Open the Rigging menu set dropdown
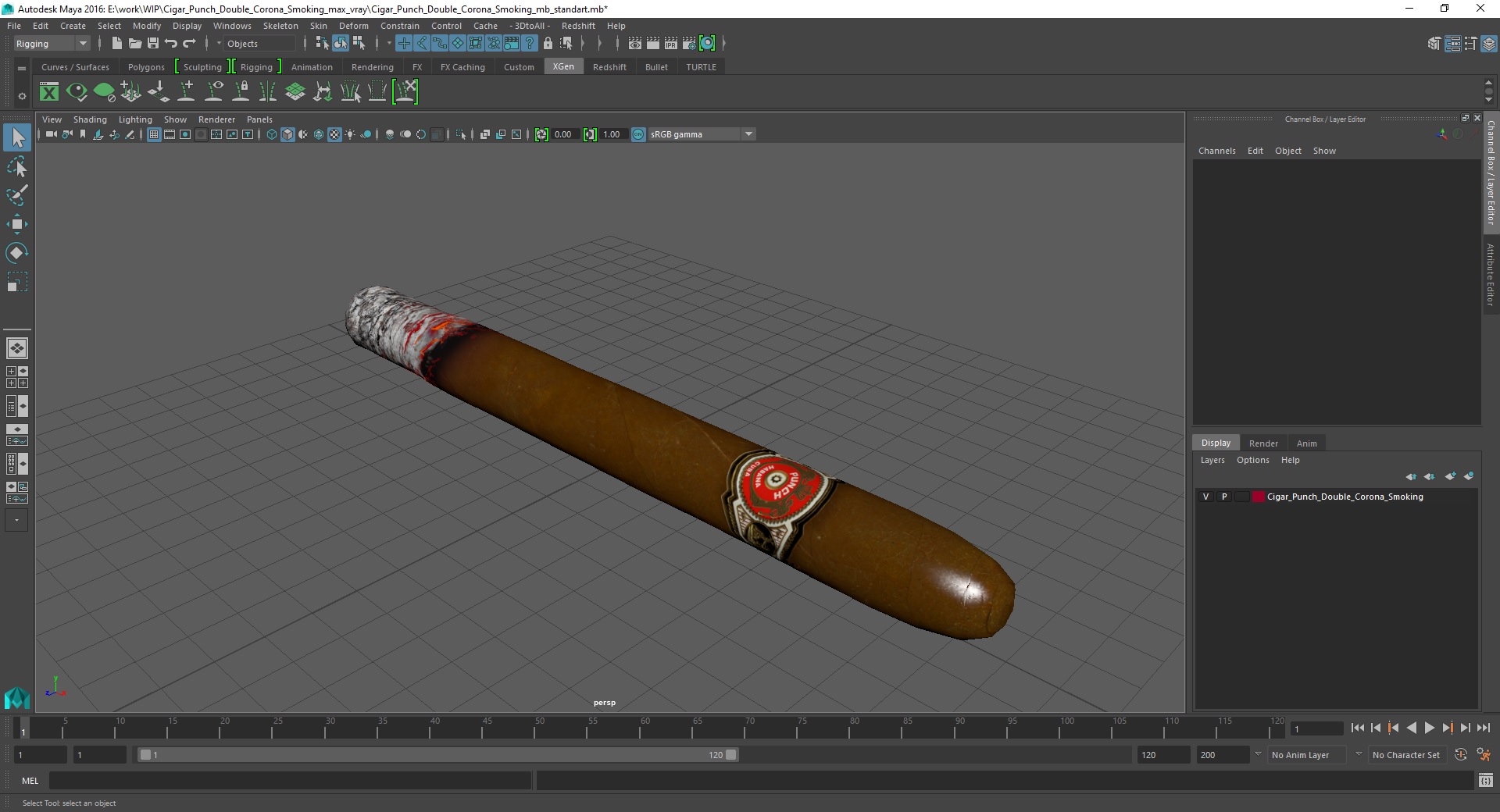Viewport: 1500px width, 812px height. [x=52, y=44]
